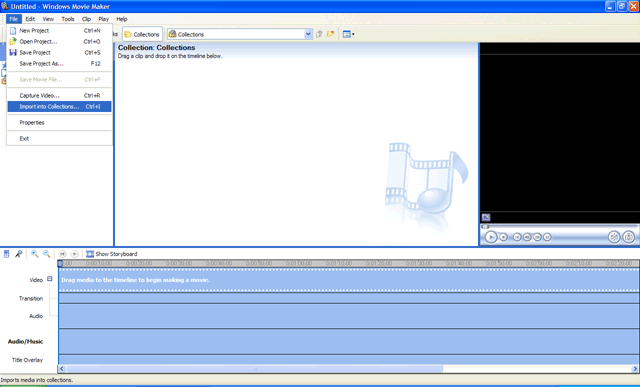Image resolution: width=640 pixels, height=387 pixels.
Task: Click the Video track area
Action: (x=349, y=280)
